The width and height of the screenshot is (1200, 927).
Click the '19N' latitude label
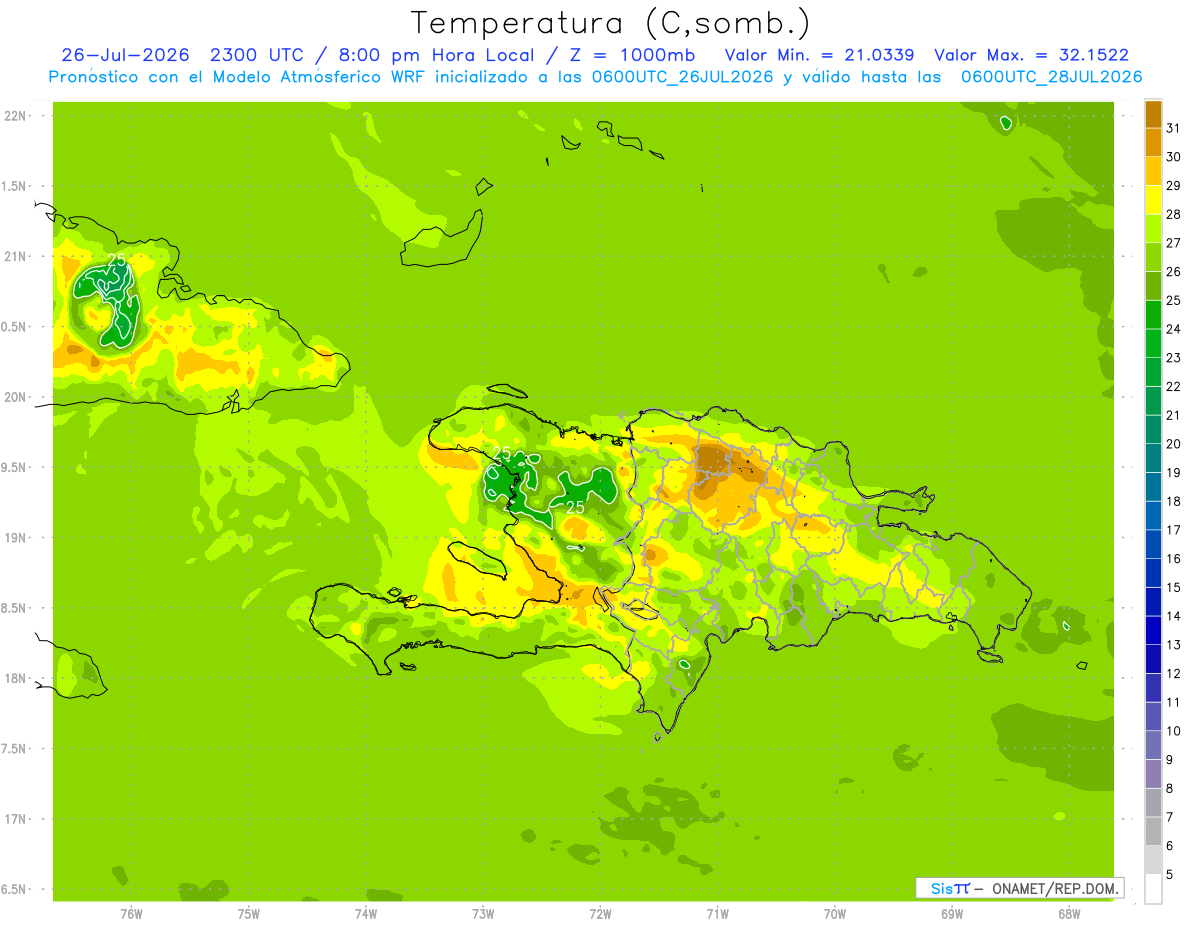[x=15, y=538]
